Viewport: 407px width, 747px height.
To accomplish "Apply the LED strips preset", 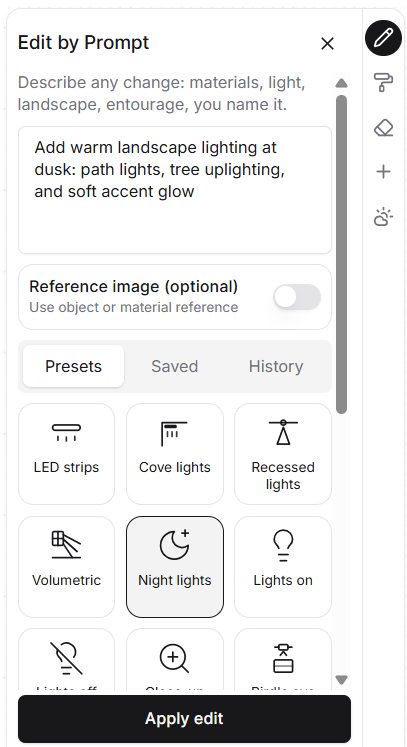I will coord(66,454).
